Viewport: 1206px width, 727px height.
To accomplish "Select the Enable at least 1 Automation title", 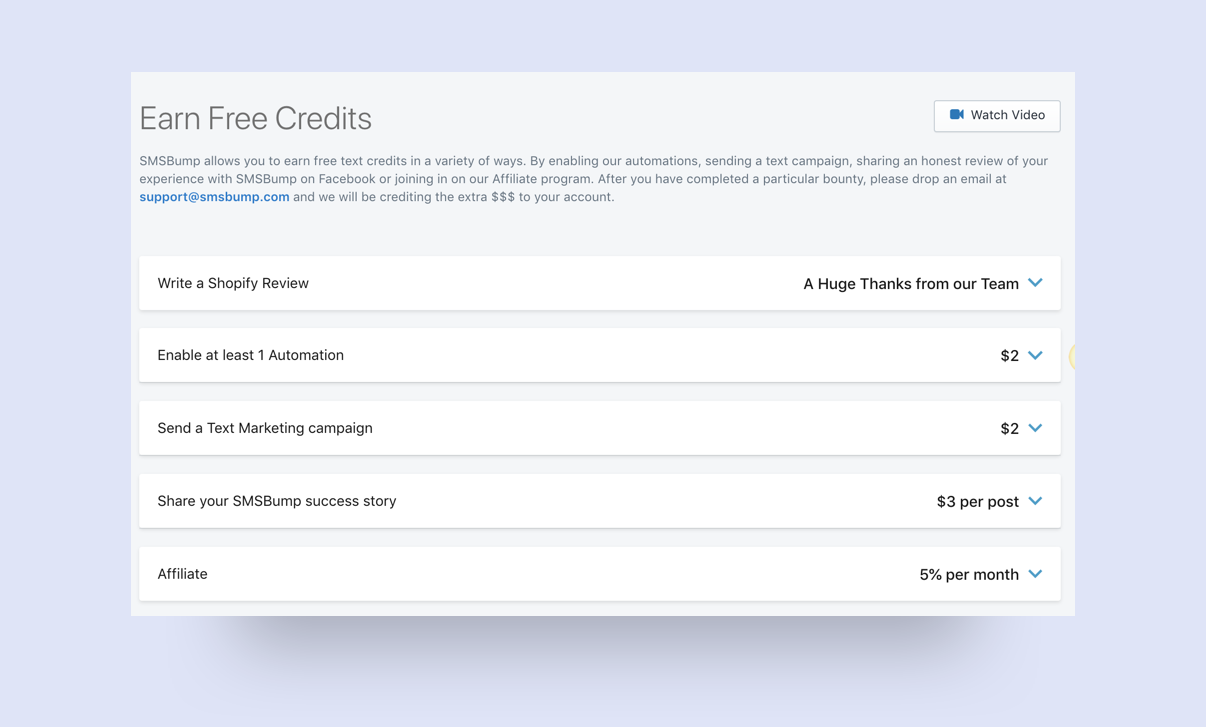I will tap(250, 355).
